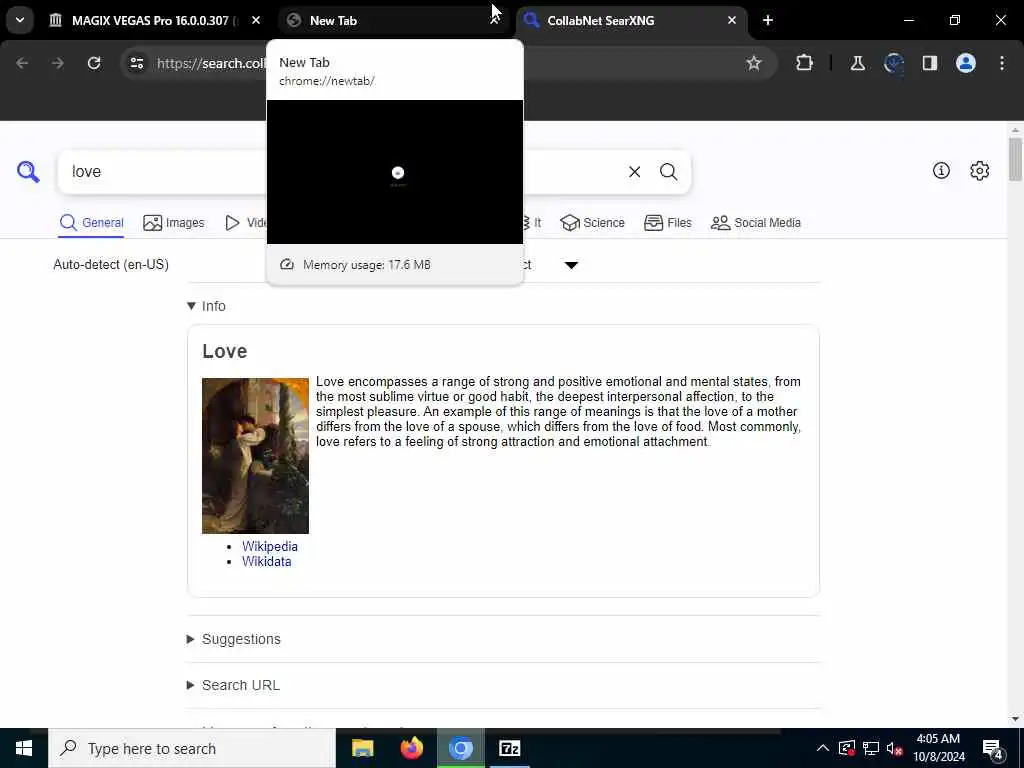The image size is (1024, 768).
Task: Select the Files category tab
Action: (x=667, y=223)
